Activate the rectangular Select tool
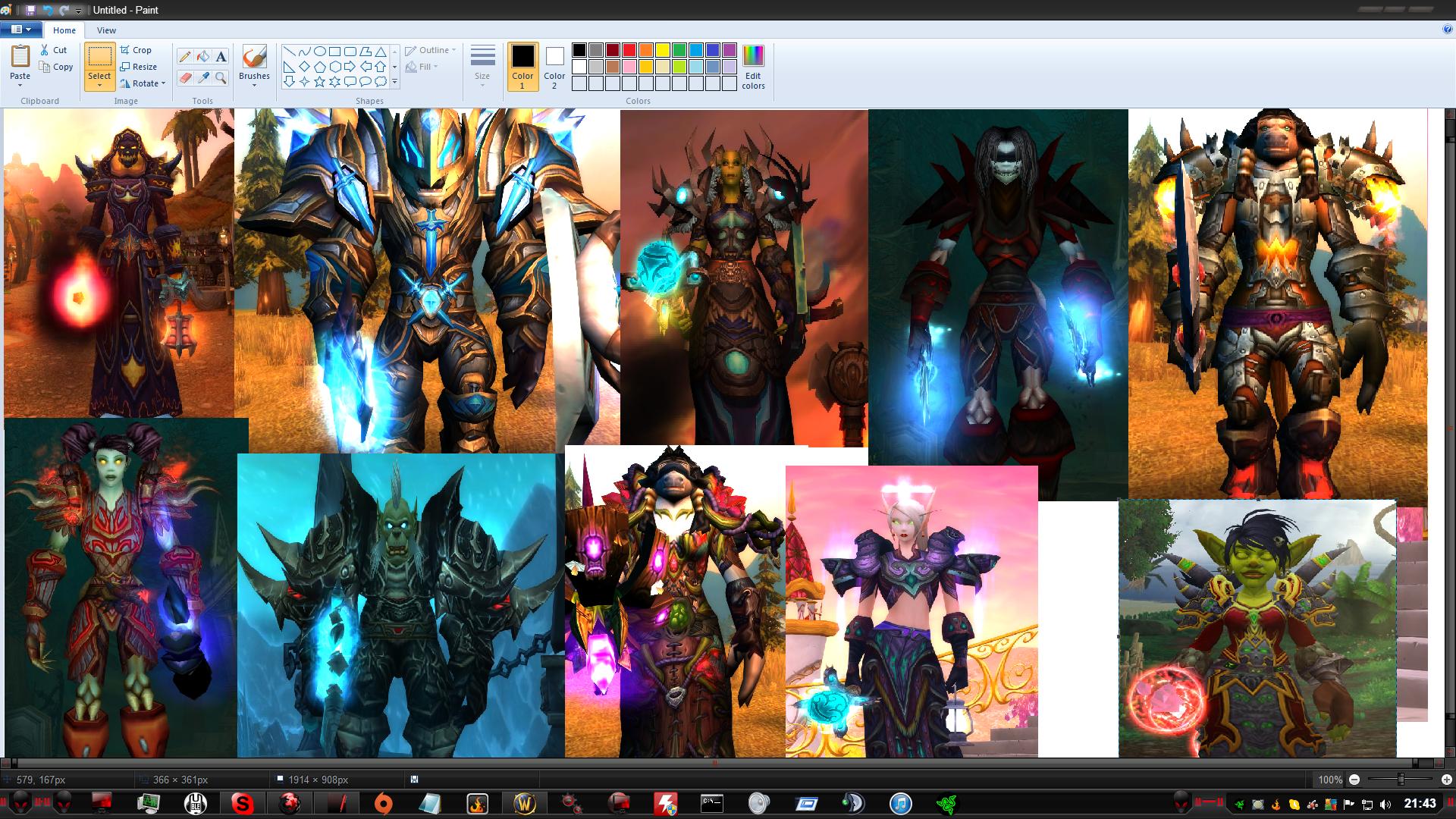Viewport: 1456px width, 819px height. [x=99, y=57]
